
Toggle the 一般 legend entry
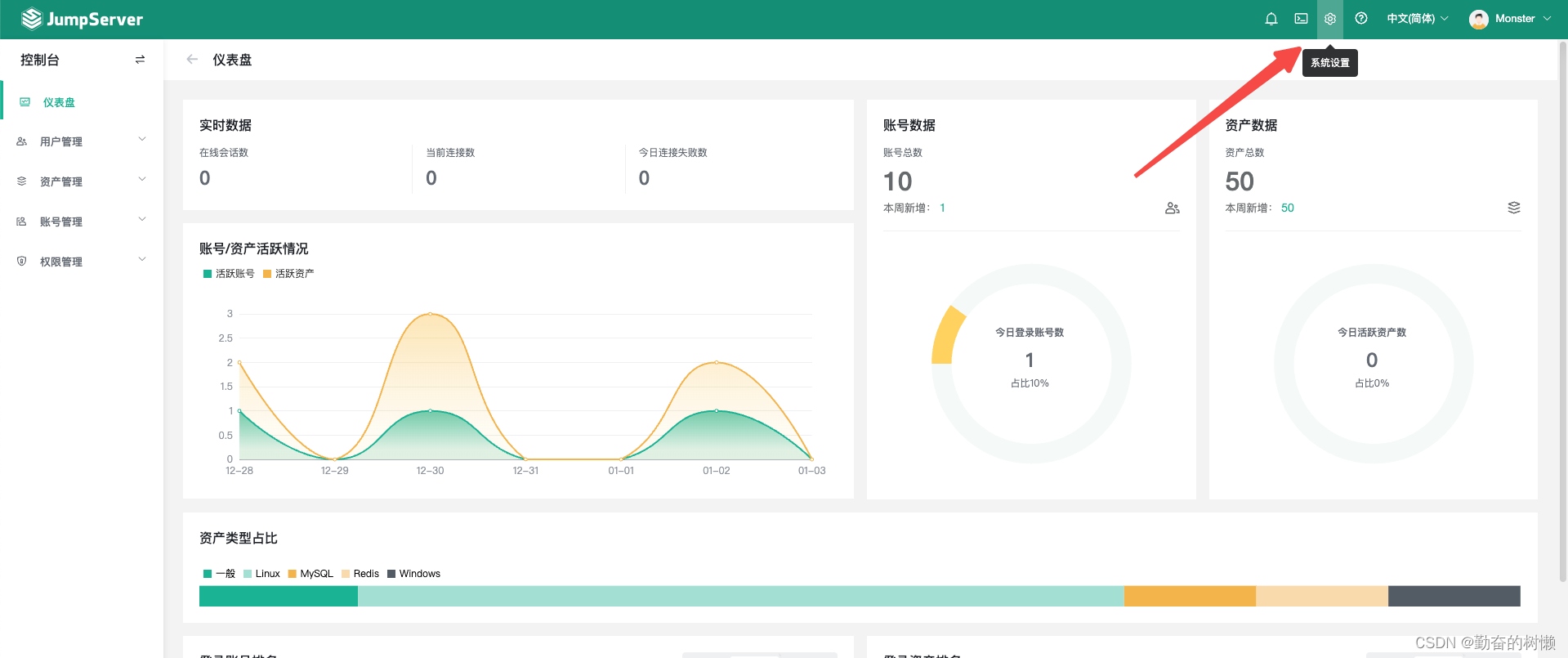click(219, 574)
